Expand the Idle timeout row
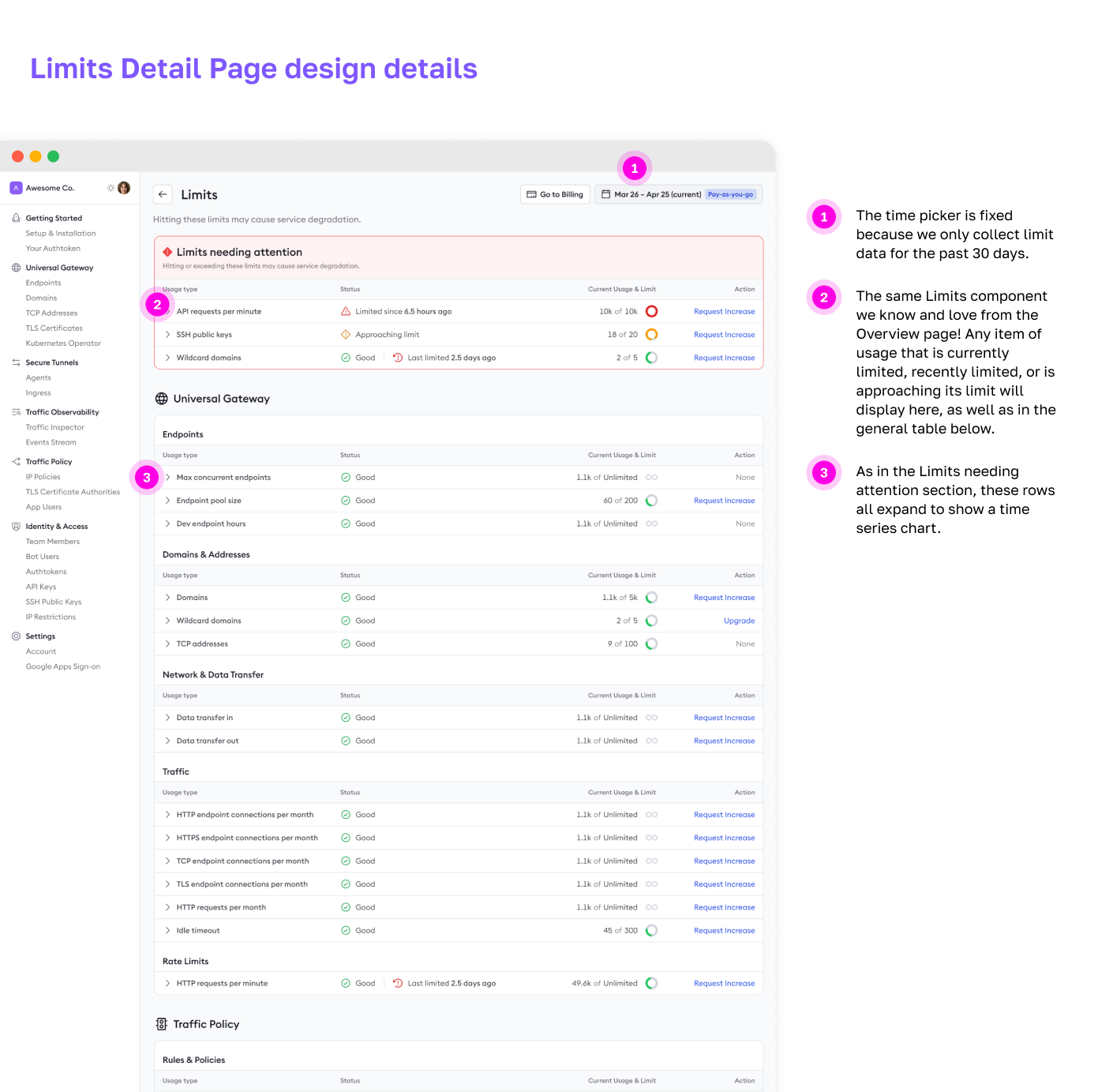Screen dimensions: 1113x1092 pos(167,931)
